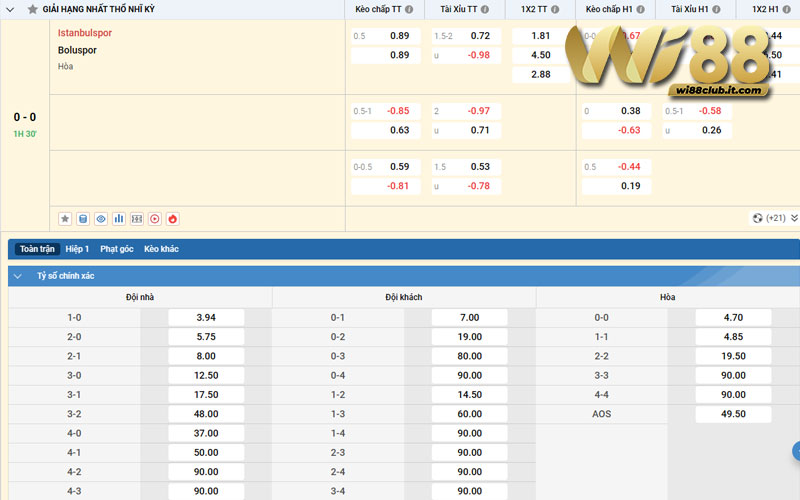Show the football pitch live tracker icon

[x=137, y=219]
